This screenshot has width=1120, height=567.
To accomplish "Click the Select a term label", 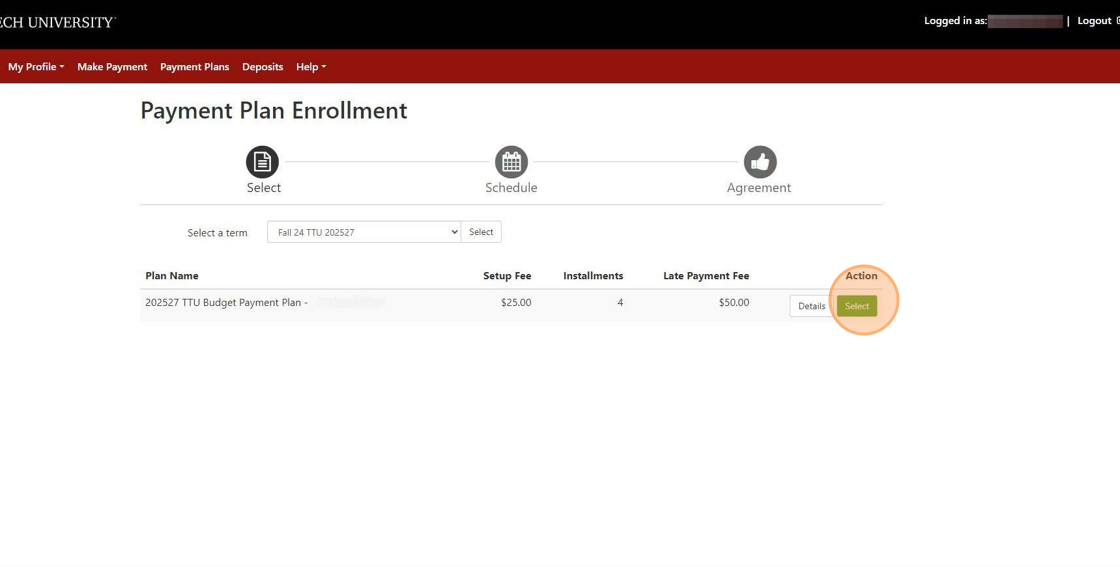I will click(x=217, y=233).
